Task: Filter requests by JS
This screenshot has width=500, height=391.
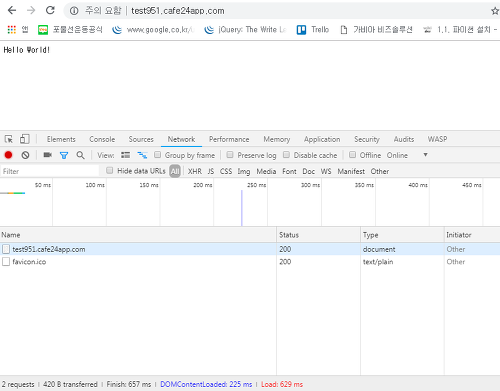Action: (x=211, y=171)
